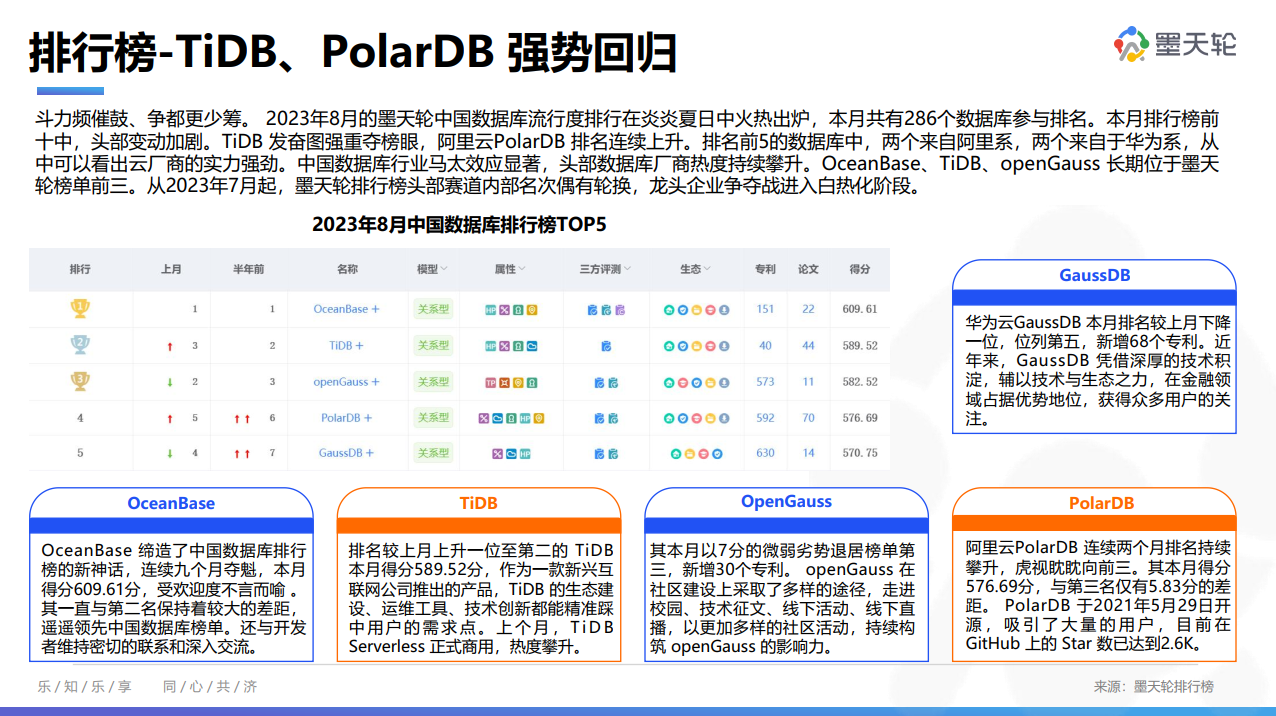Click the 墨天轮 logo at top right

pyautogui.click(x=1176, y=44)
